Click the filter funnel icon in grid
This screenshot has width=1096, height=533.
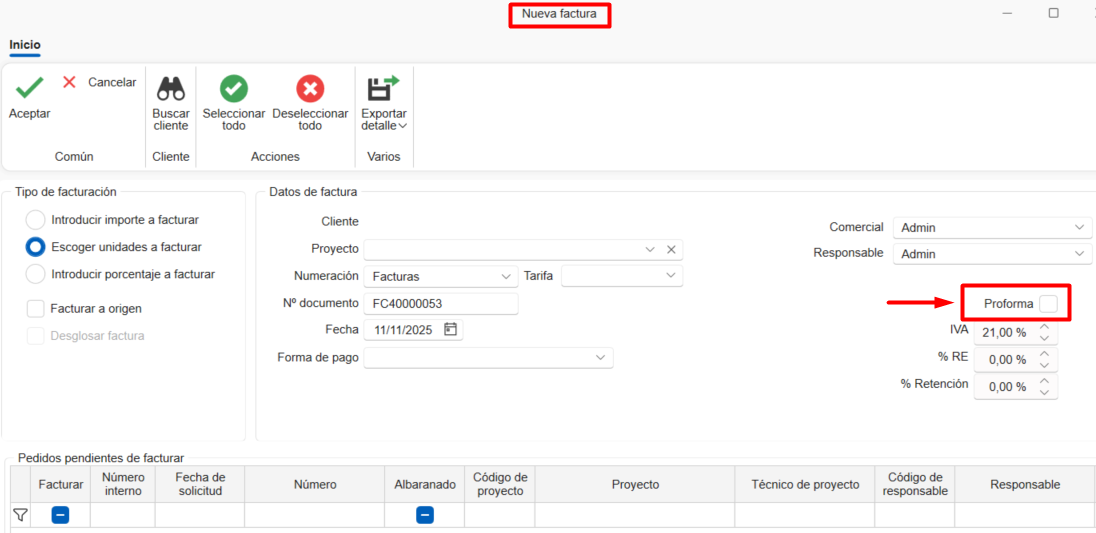tap(20, 515)
